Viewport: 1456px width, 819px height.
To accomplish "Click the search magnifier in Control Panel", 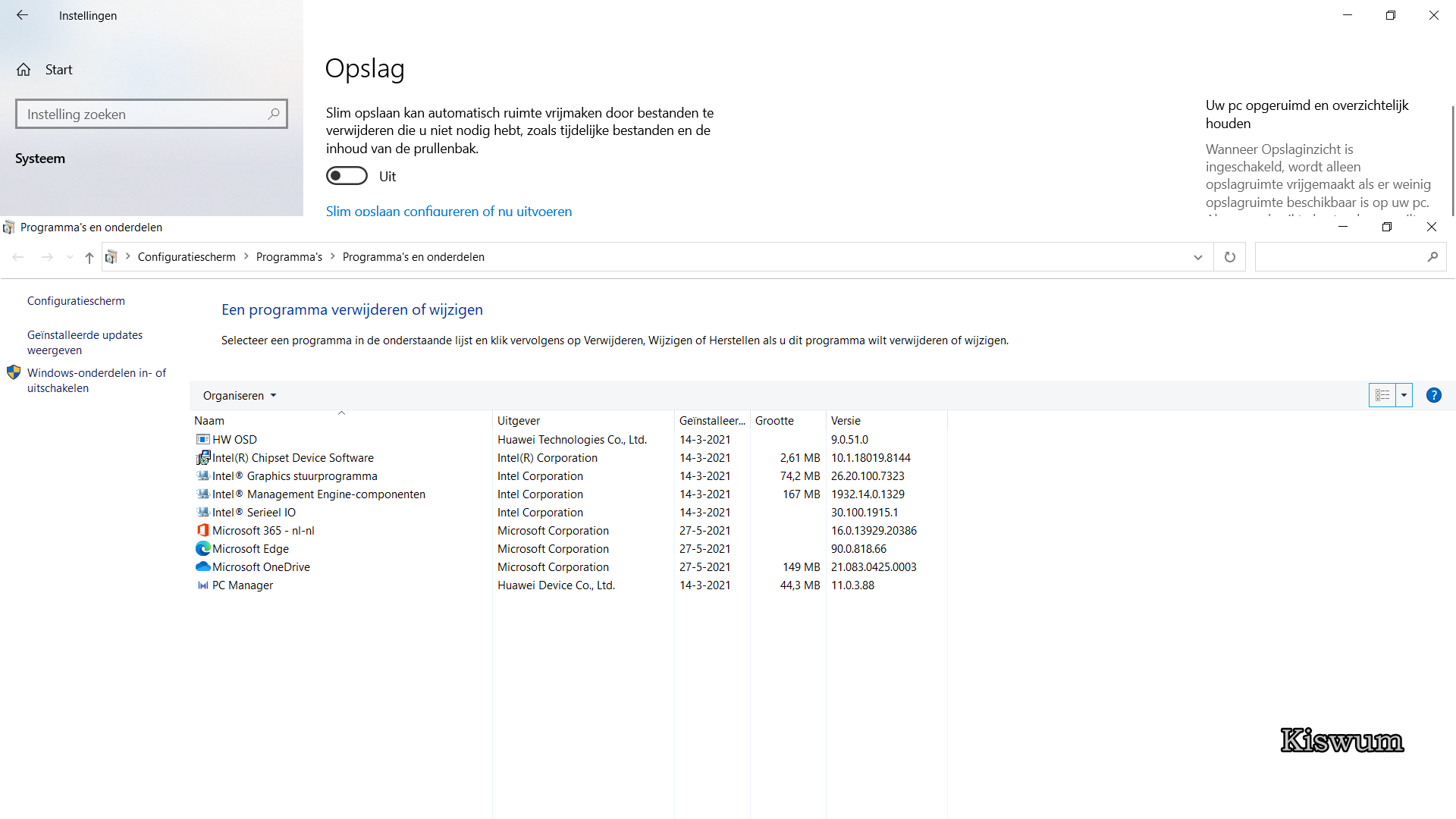I will pyautogui.click(x=1432, y=257).
